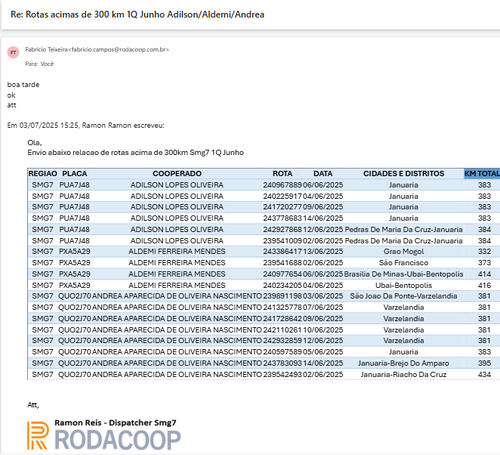The image size is (500, 455).
Task: Click route number 239891198
Action: [282, 296]
